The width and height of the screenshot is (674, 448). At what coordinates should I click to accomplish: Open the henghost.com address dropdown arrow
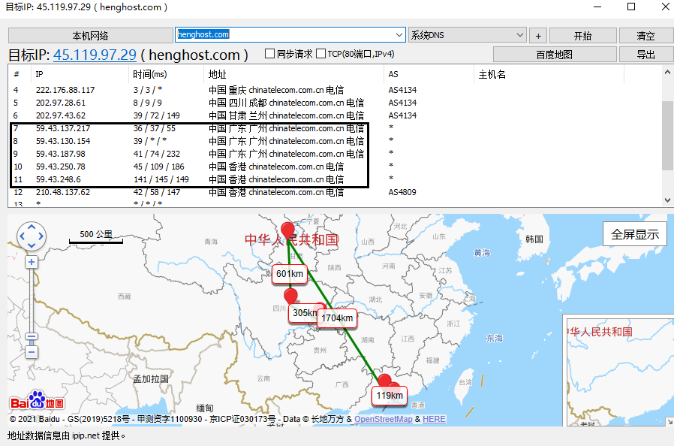[x=399, y=35]
